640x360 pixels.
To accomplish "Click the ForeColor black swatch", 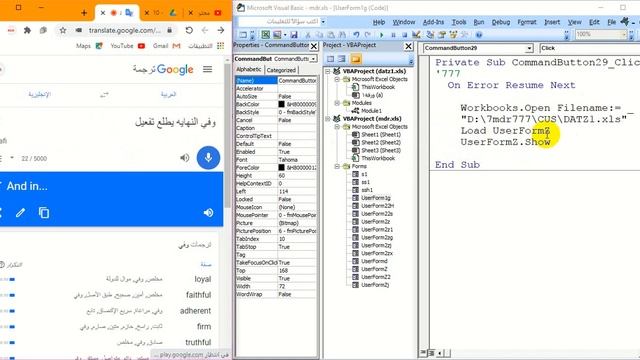I will [281, 167].
